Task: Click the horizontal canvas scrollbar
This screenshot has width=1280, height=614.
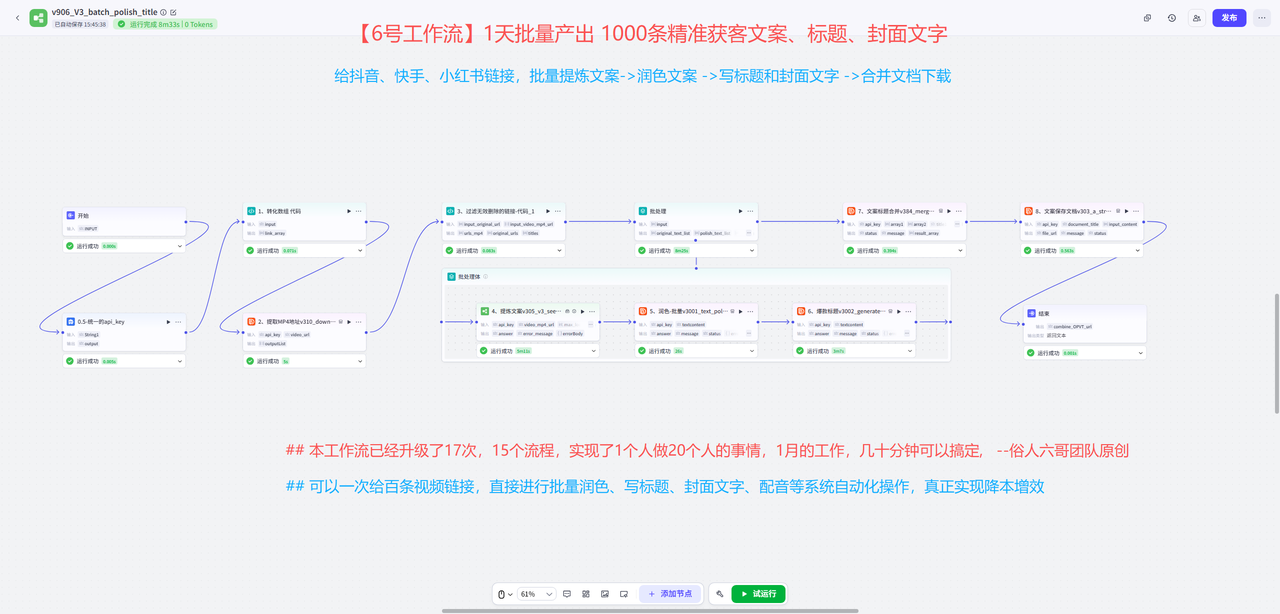Action: coord(650,610)
